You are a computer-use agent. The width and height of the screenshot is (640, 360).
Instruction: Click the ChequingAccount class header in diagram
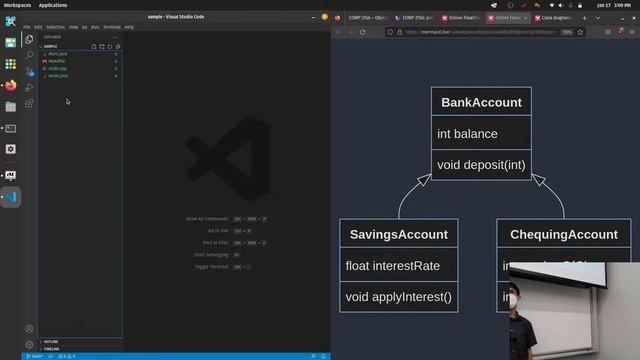564,234
